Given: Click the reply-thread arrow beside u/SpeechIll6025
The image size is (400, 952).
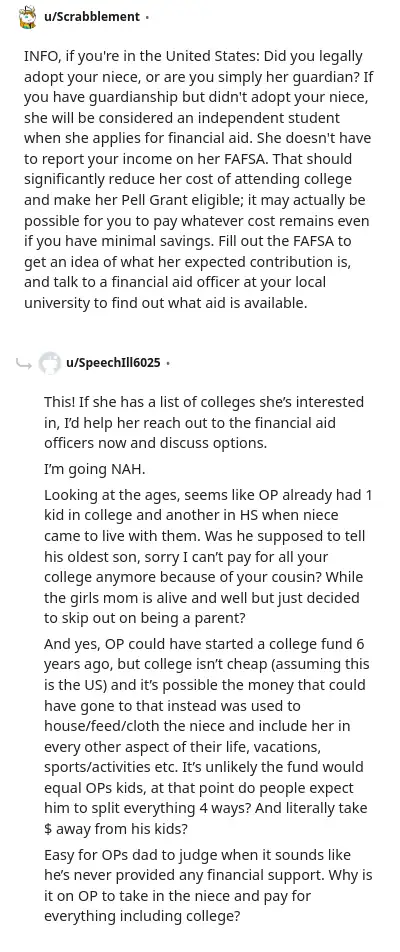Looking at the screenshot, I should click(24, 363).
